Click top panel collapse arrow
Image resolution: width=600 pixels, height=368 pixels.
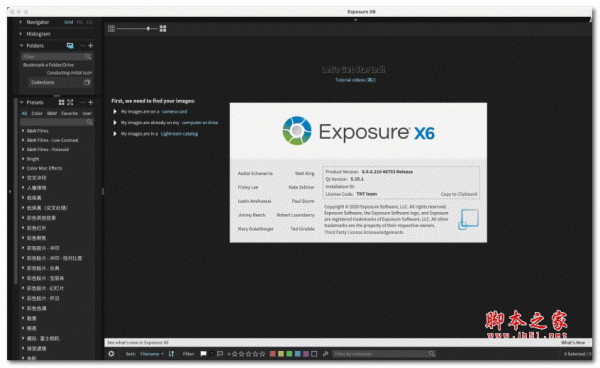355,20
